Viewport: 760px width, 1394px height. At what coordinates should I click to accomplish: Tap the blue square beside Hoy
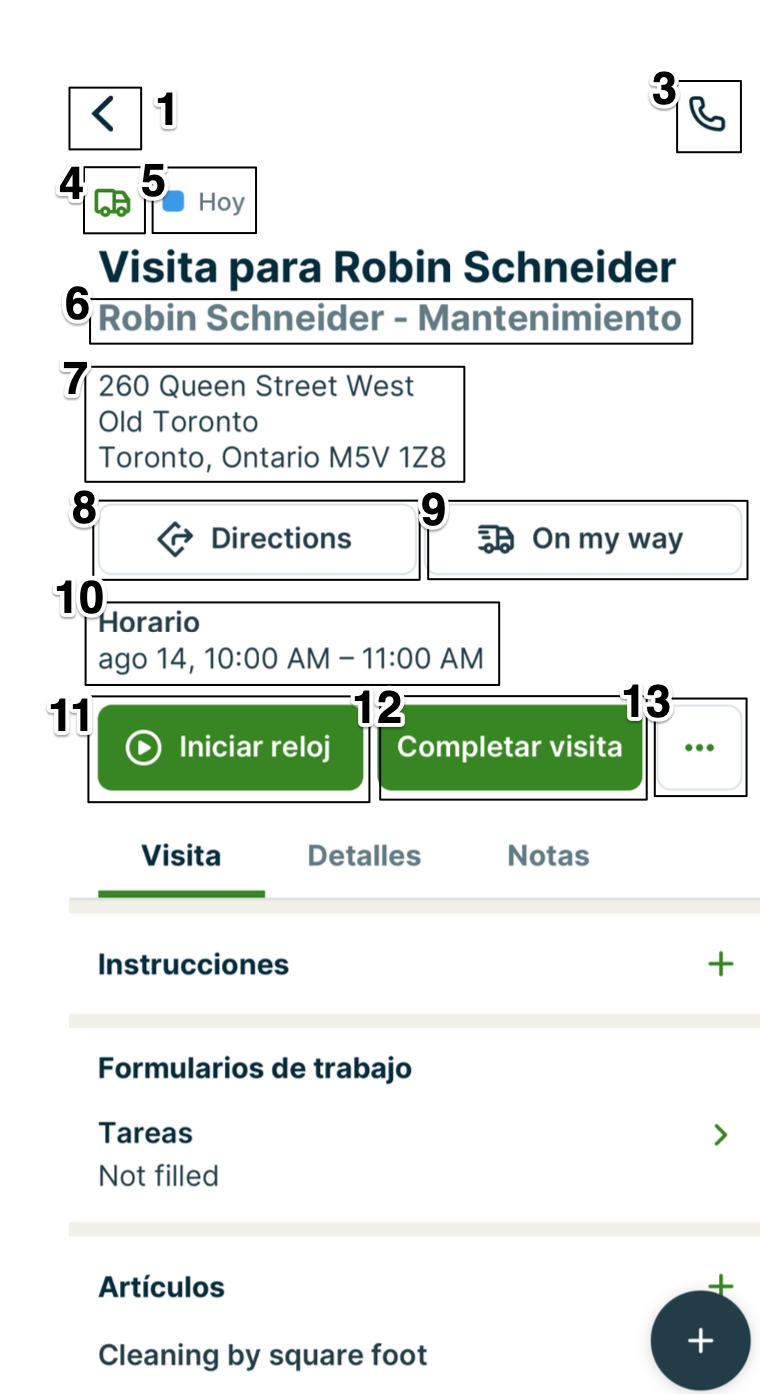coord(174,202)
